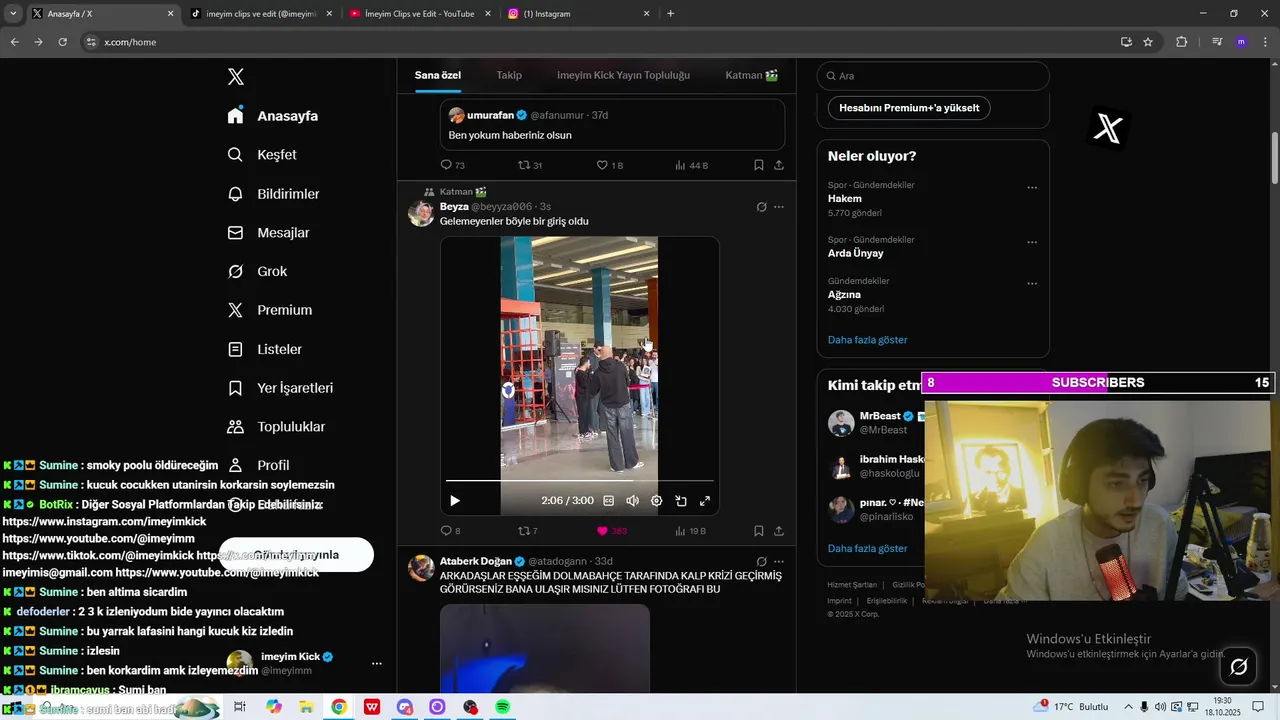The width and height of the screenshot is (1280, 720).
Task: Unlike Beyza's post with 383 likes
Action: (x=602, y=531)
